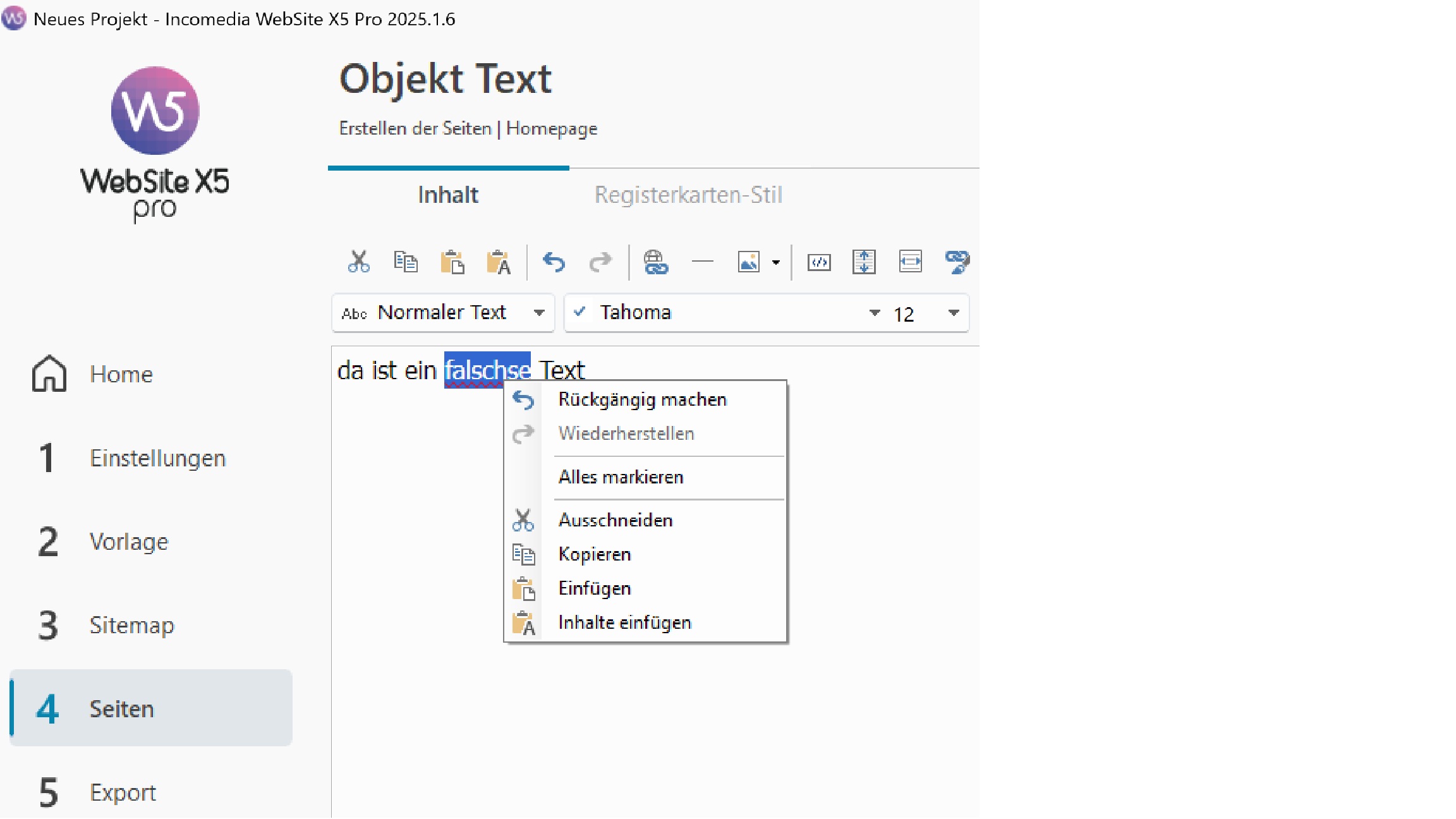Expand the arrow beside the image icon

click(x=776, y=262)
